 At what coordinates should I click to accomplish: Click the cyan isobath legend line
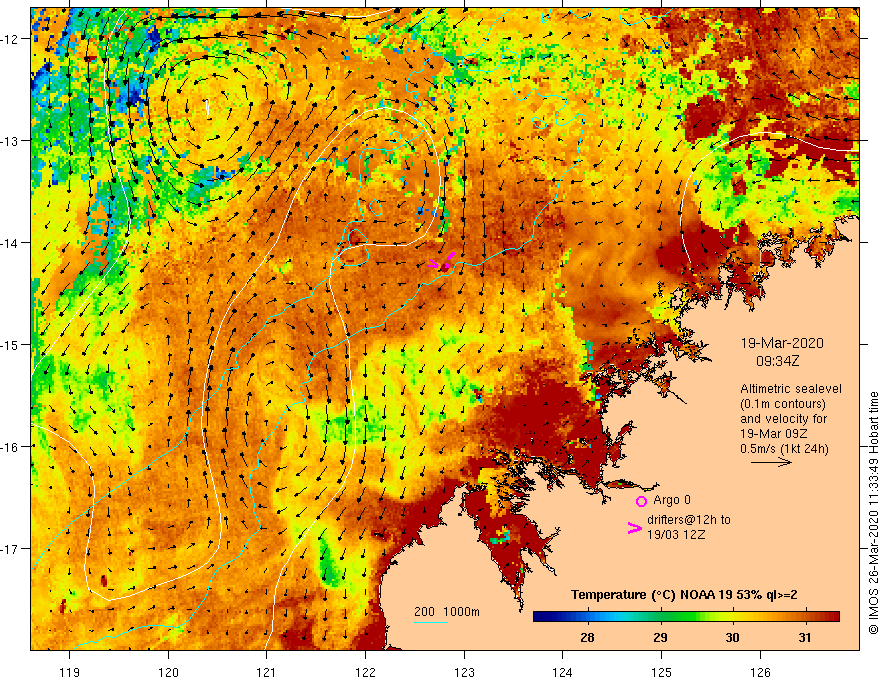pyautogui.click(x=431, y=622)
